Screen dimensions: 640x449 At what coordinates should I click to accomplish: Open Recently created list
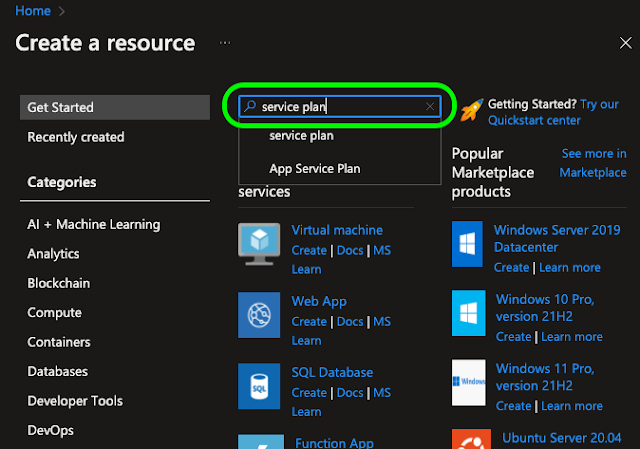pyautogui.click(x=76, y=137)
